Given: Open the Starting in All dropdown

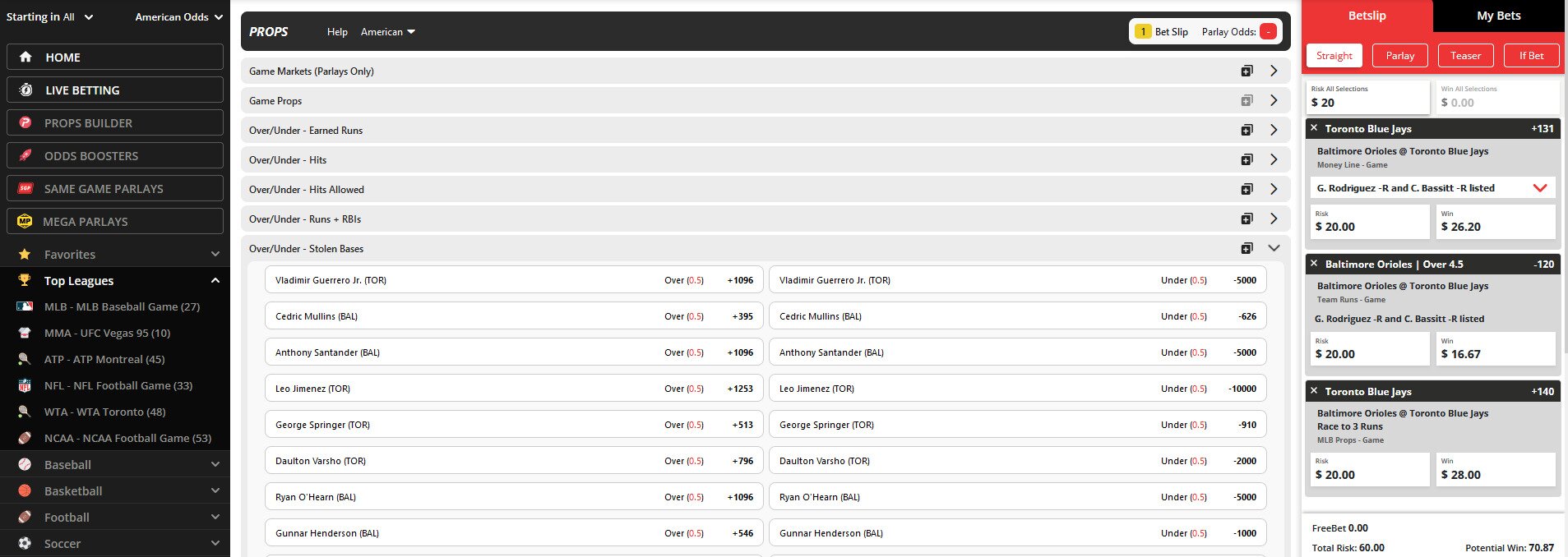Looking at the screenshot, I should click(x=50, y=17).
